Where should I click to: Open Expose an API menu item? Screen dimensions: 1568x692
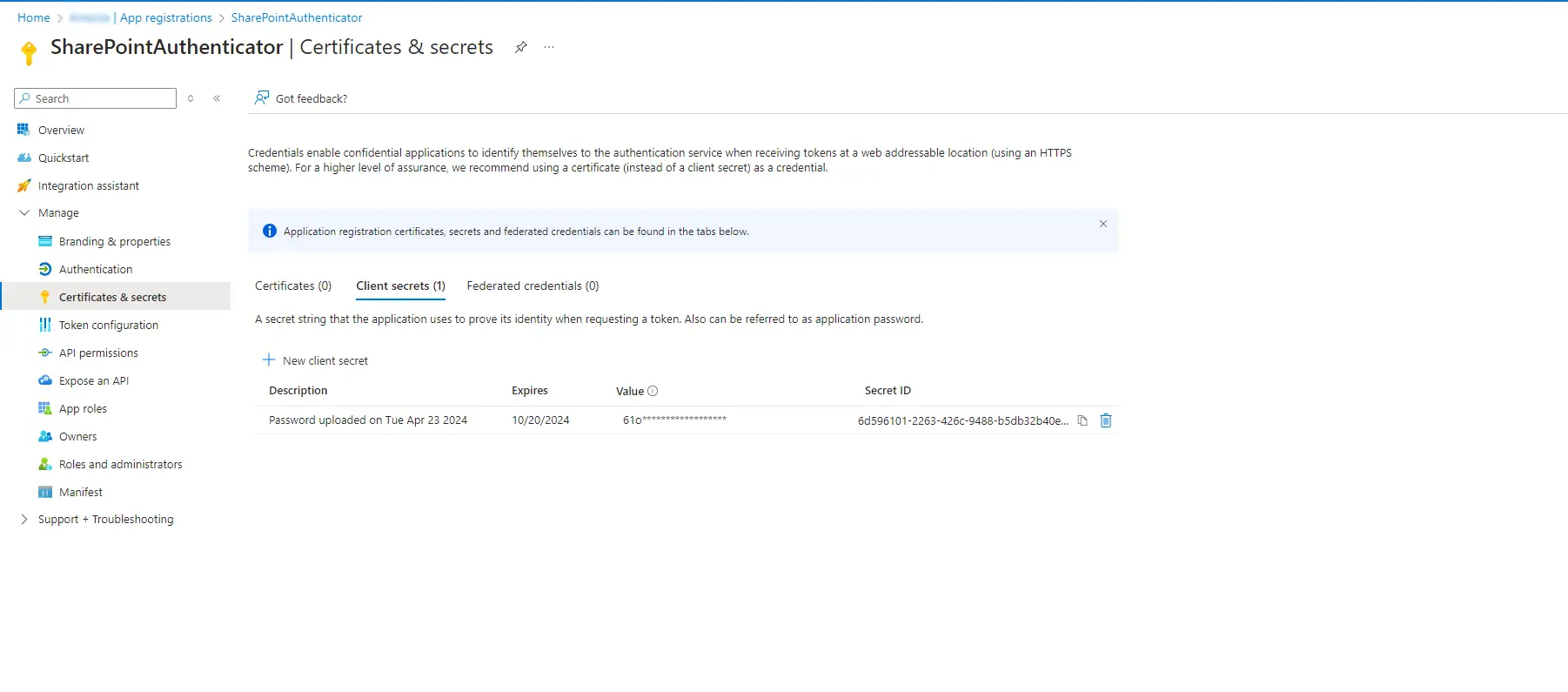(94, 380)
